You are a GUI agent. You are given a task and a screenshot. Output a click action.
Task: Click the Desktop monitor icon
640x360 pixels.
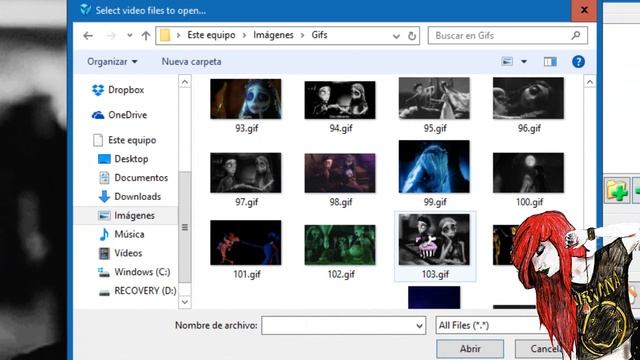(104, 159)
